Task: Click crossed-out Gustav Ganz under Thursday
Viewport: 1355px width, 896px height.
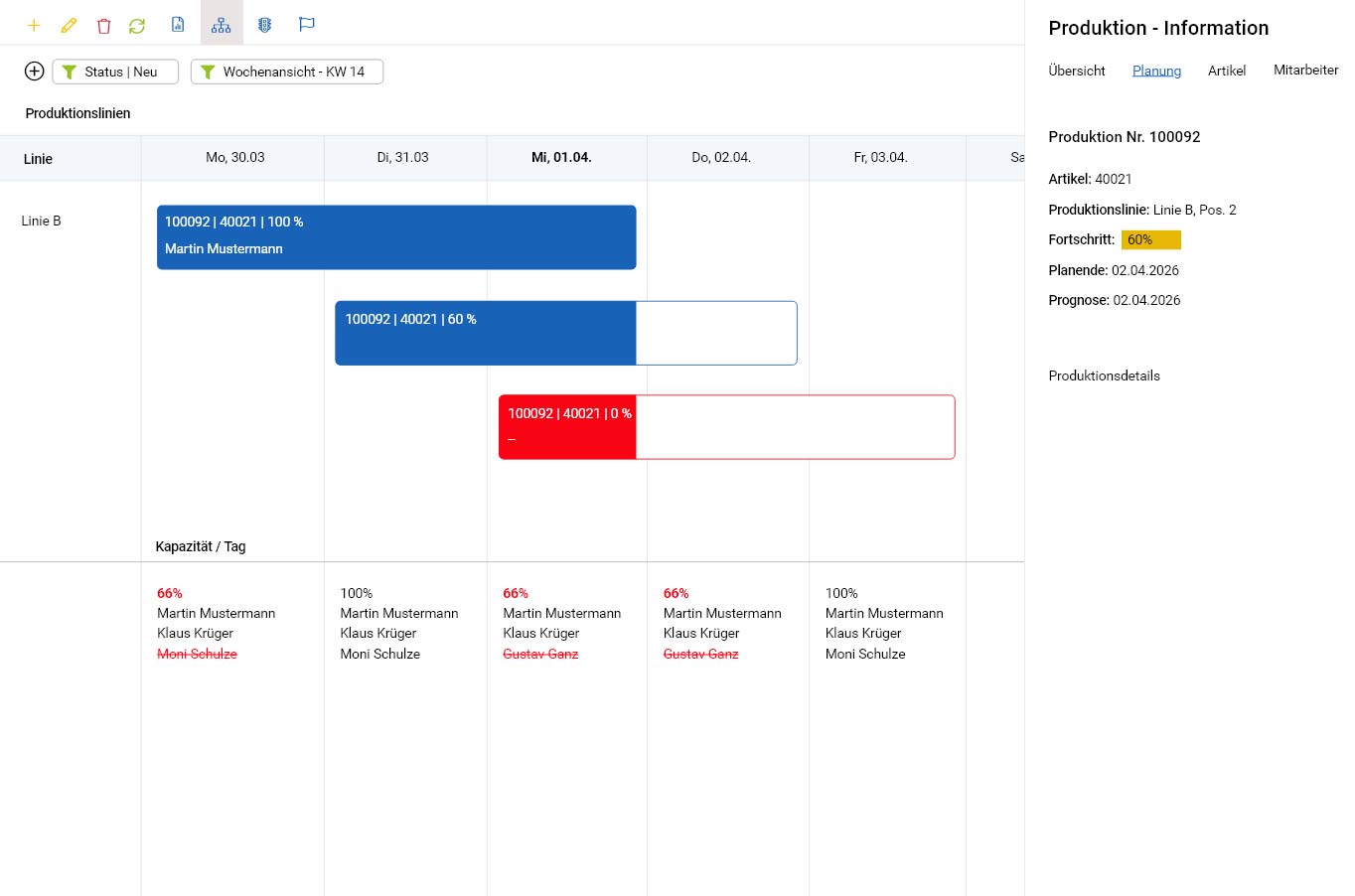Action: click(701, 654)
